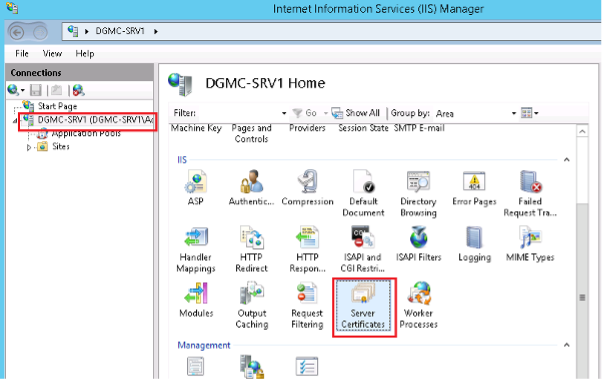Click the Save connections toolbar icon
Image resolution: width=602 pixels, height=380 pixels.
click(36, 91)
